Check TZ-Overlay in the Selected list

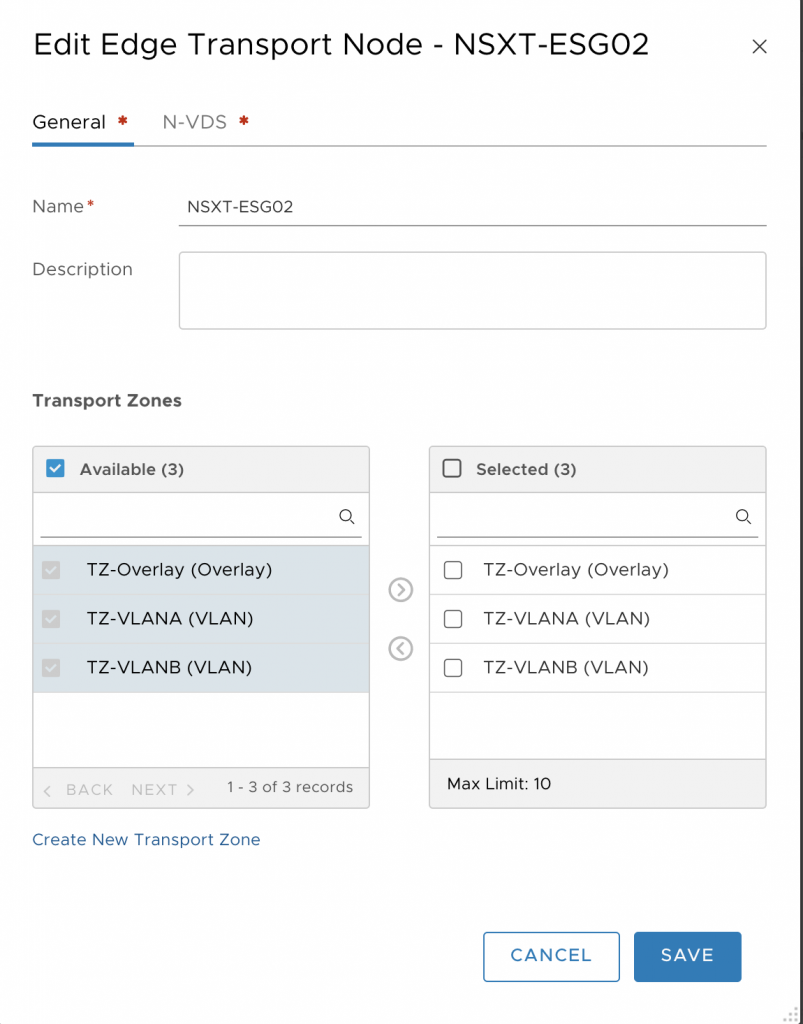453,570
